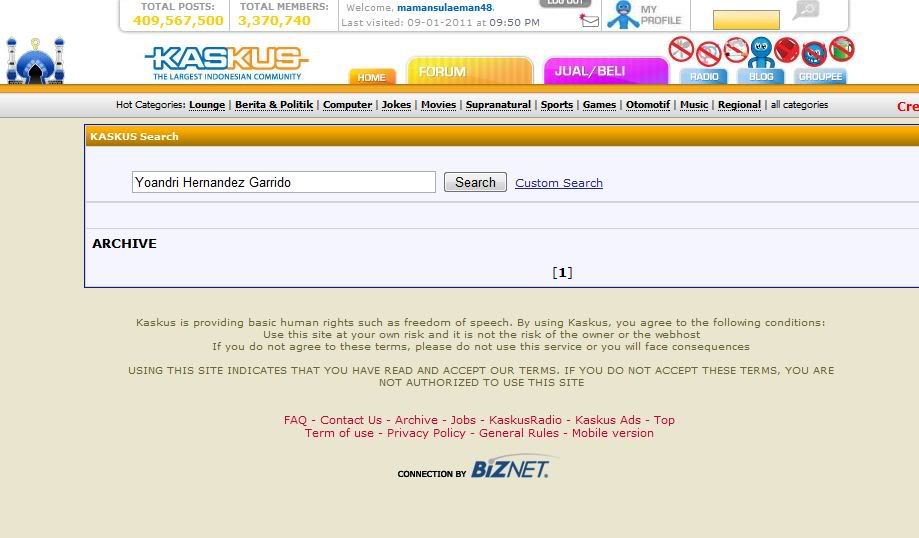Open the BLOG tab
The image size is (919, 538).
761,76
